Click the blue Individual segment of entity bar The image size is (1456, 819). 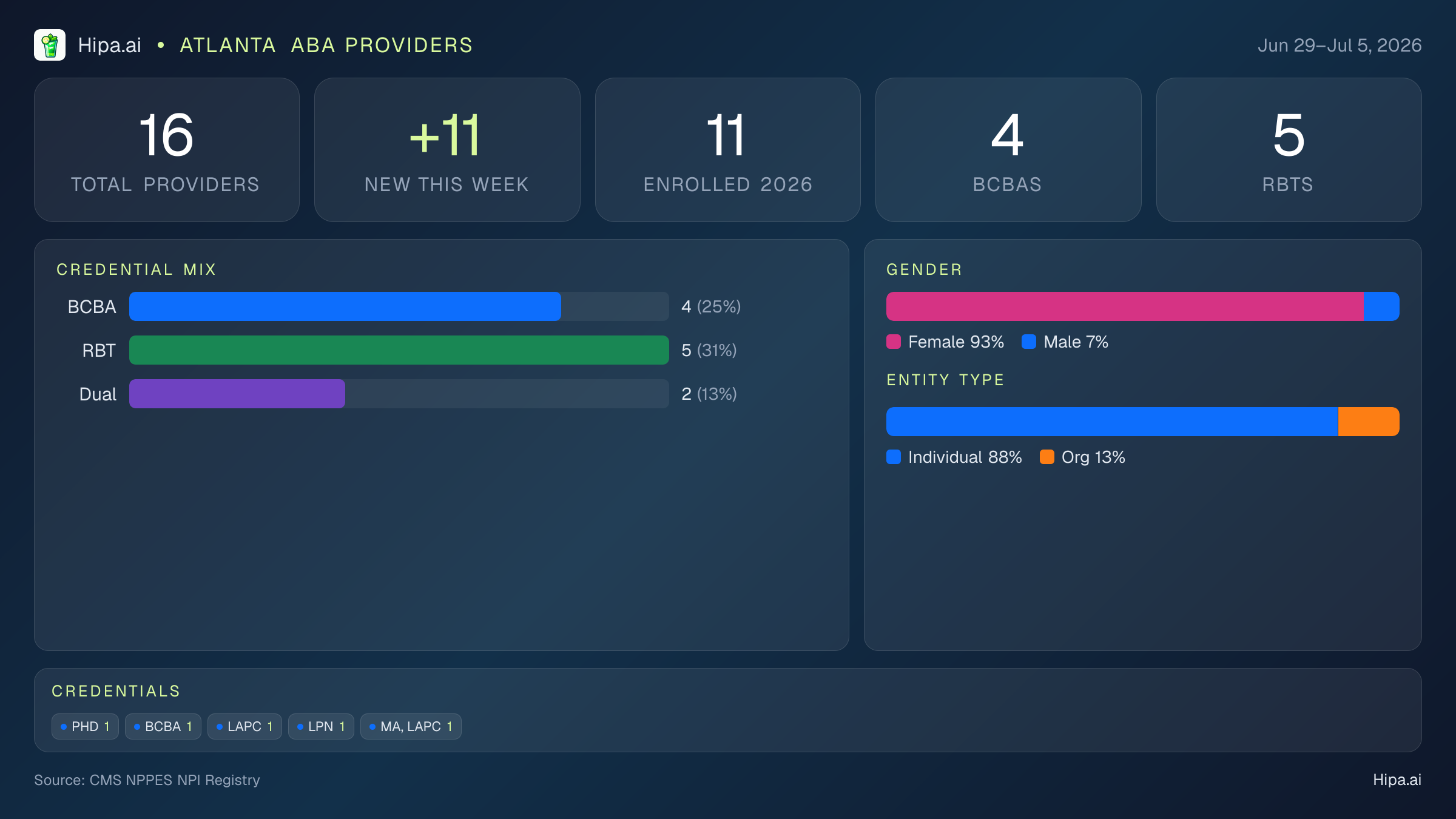(1112, 422)
